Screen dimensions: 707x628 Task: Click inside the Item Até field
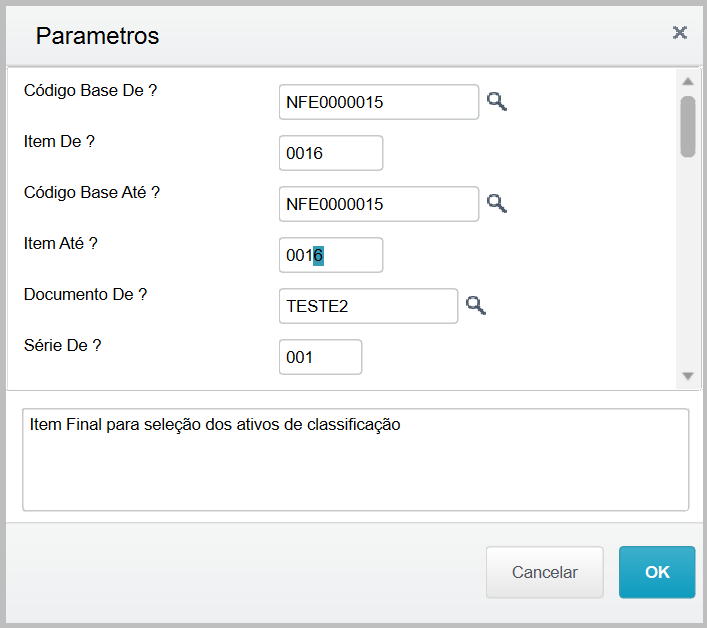pyautogui.click(x=330, y=255)
